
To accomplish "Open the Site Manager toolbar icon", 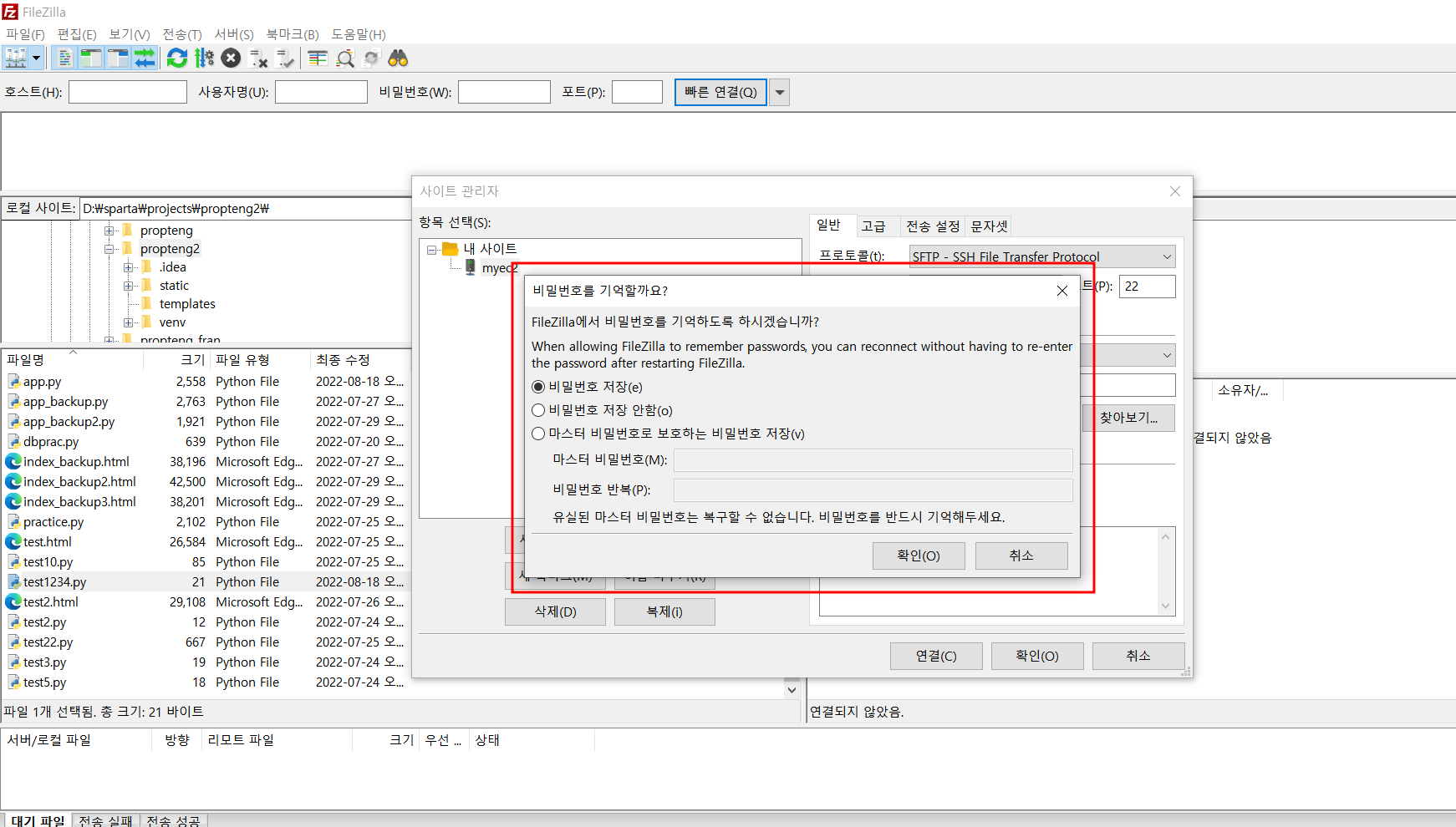I will click(16, 58).
